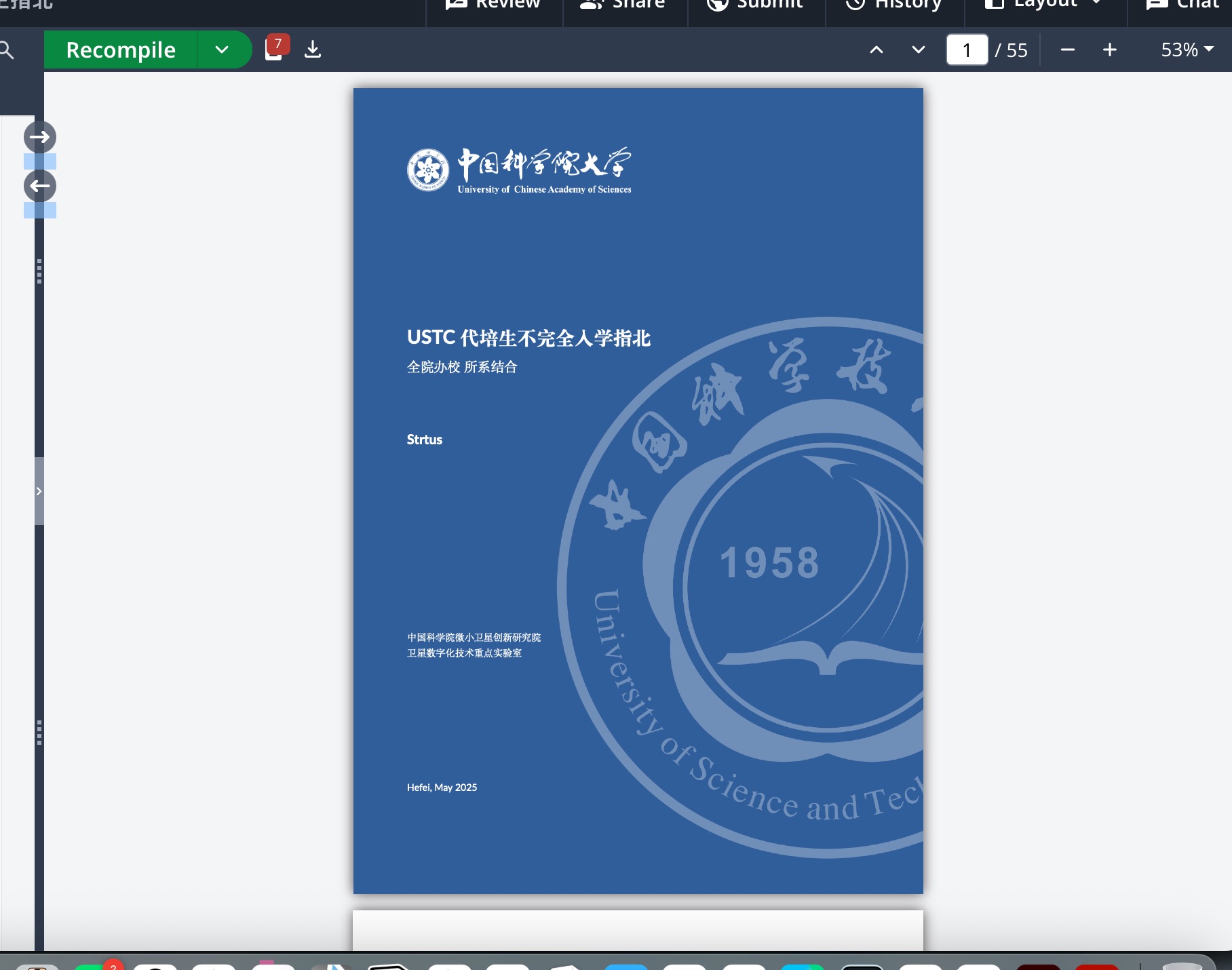Go to next page with down chevron
Image resolution: width=1232 pixels, height=970 pixels.
(x=918, y=50)
